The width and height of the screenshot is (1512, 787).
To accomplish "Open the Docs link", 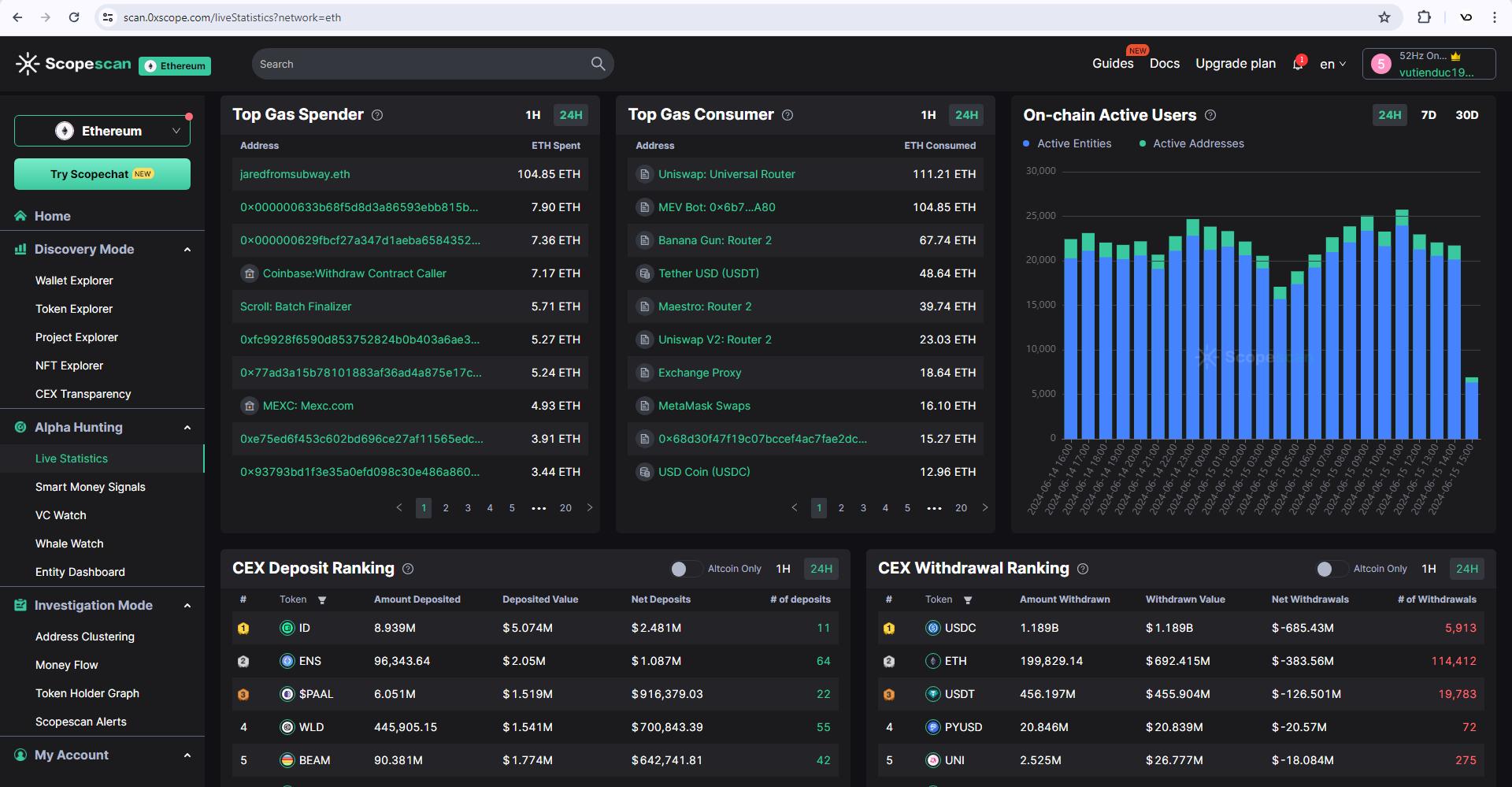I will (1165, 64).
